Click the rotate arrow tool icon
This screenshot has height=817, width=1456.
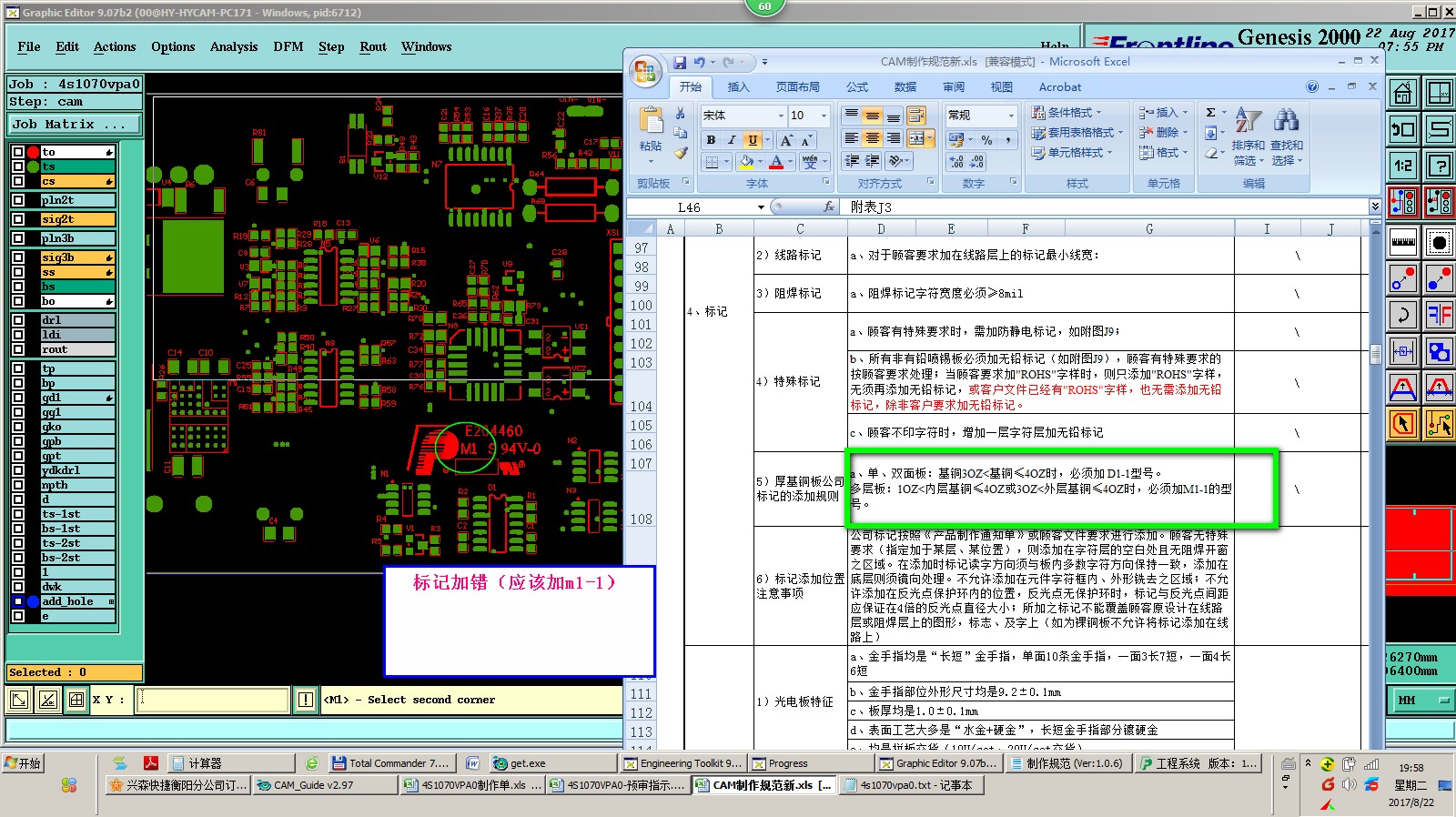(1402, 315)
